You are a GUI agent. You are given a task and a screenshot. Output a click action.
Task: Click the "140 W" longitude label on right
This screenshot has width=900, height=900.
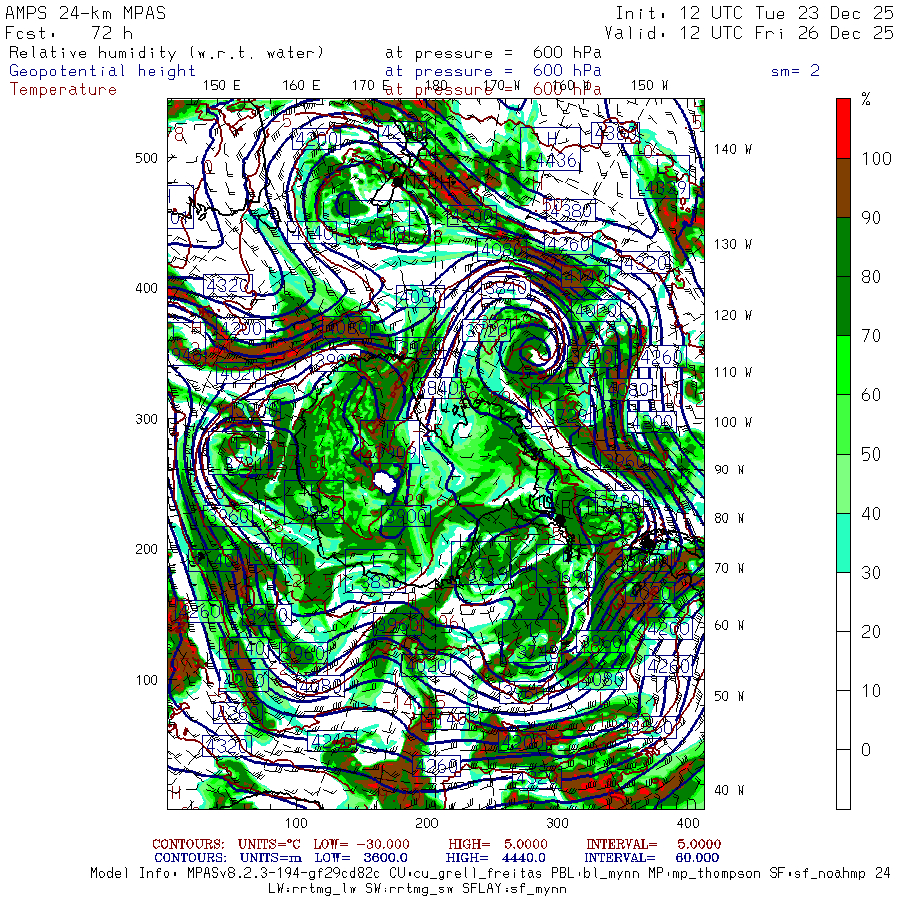click(732, 149)
